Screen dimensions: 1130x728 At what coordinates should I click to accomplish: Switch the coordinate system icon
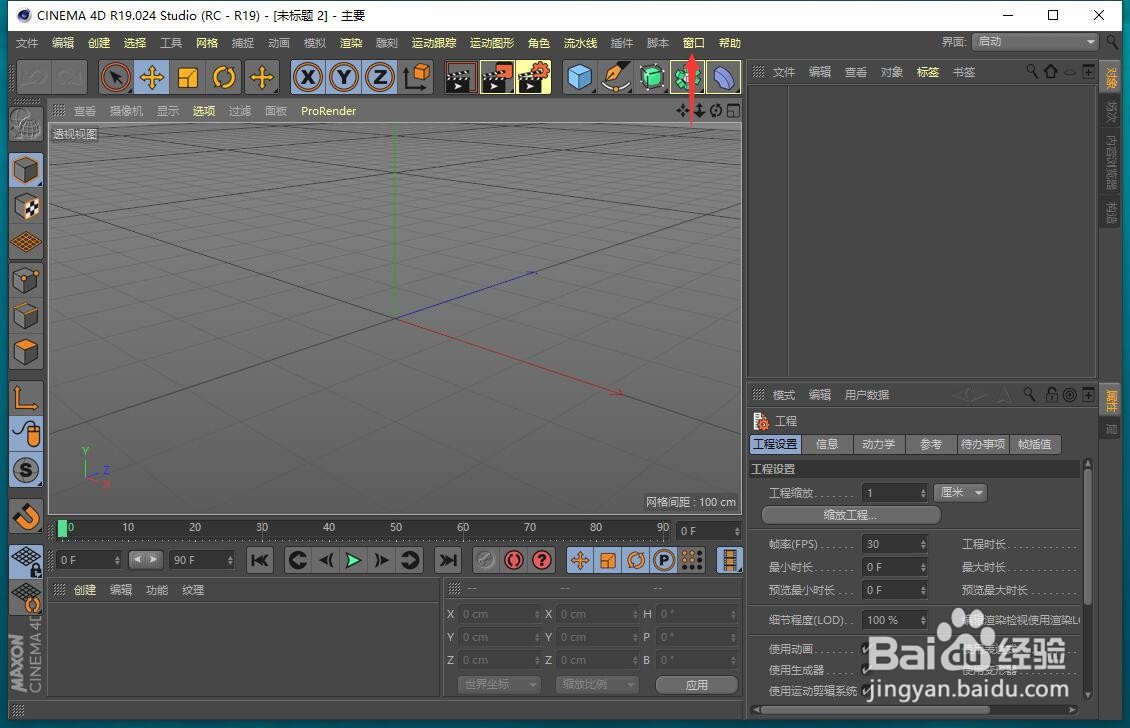click(416, 77)
